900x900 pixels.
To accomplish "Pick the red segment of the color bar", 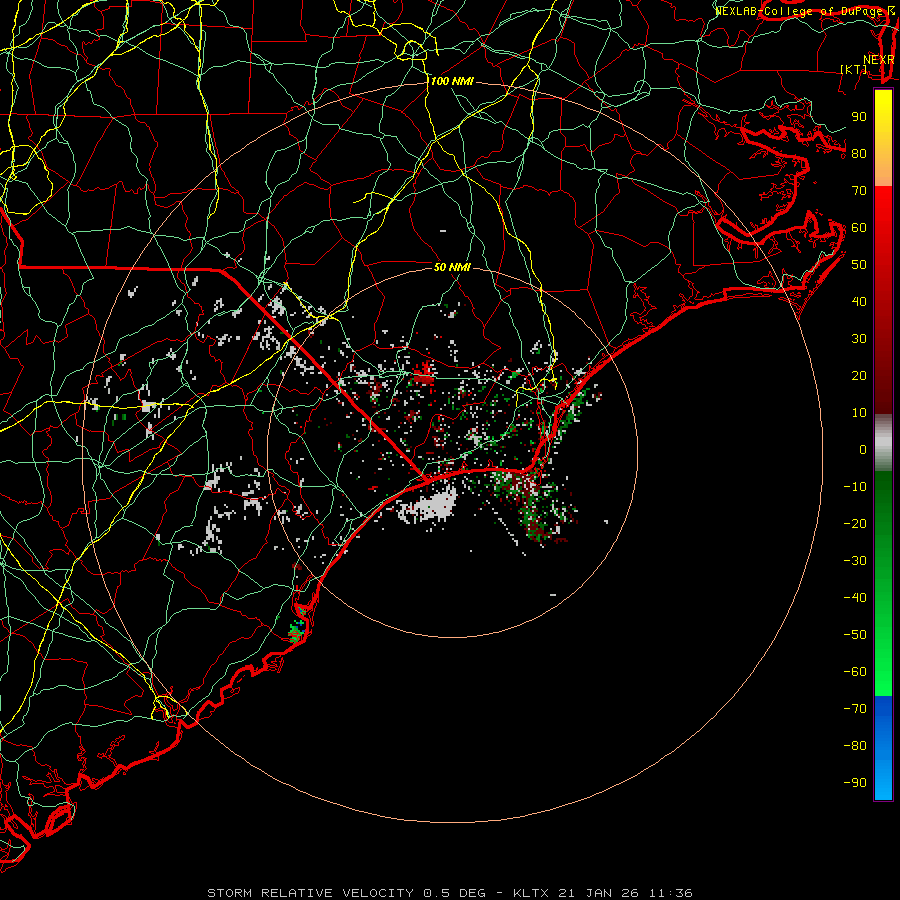I will tap(883, 300).
